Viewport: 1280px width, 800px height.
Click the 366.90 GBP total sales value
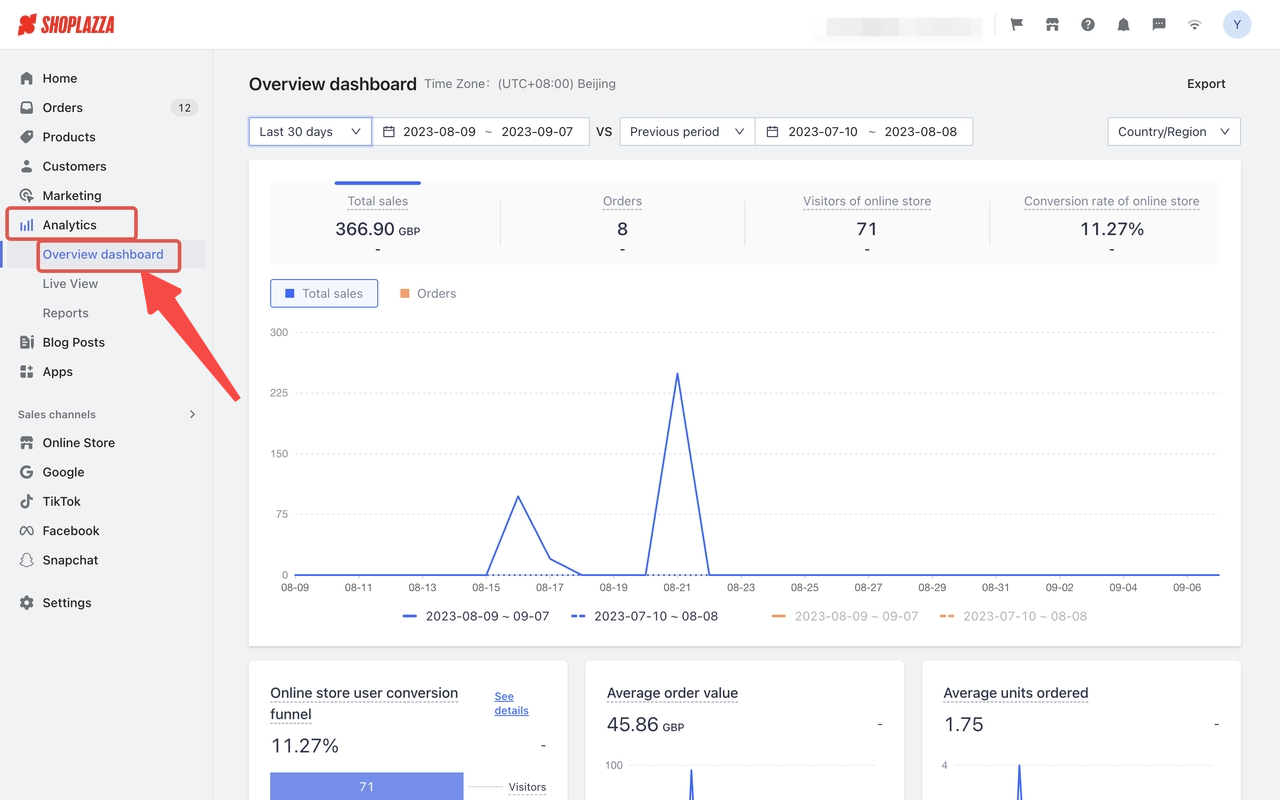[377, 229]
